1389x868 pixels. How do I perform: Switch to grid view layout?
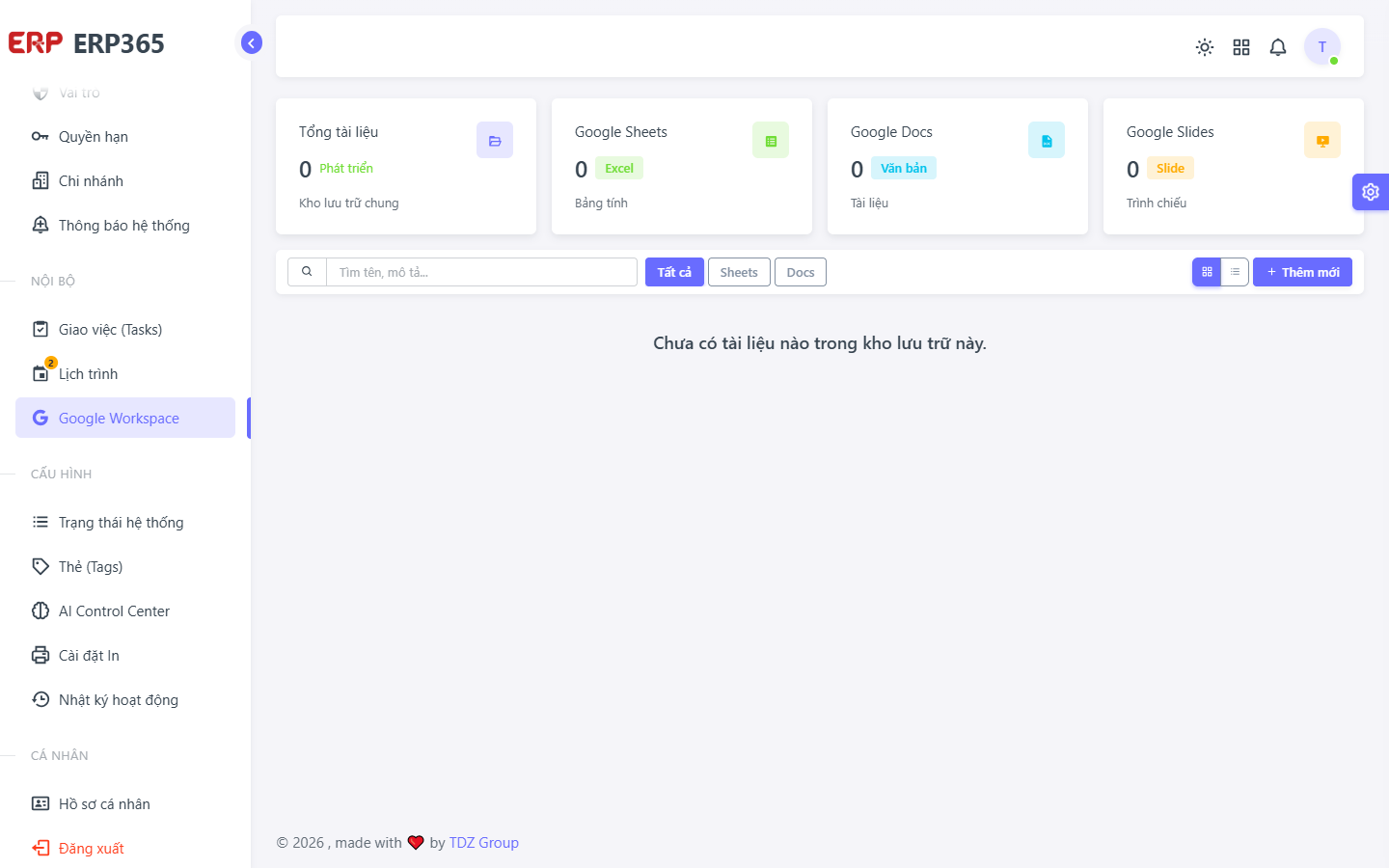[x=1207, y=272]
